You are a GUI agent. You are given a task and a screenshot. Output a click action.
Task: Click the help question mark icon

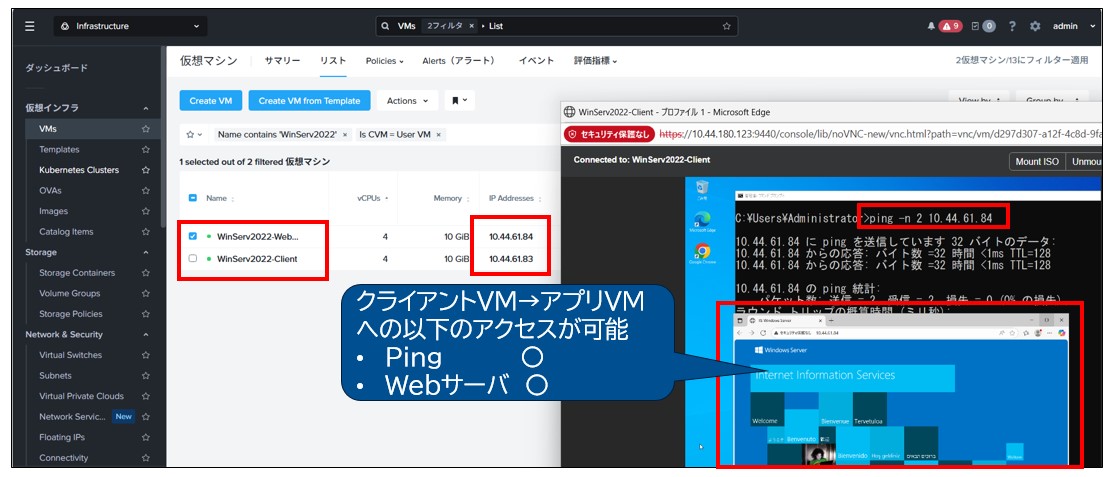point(1013,26)
